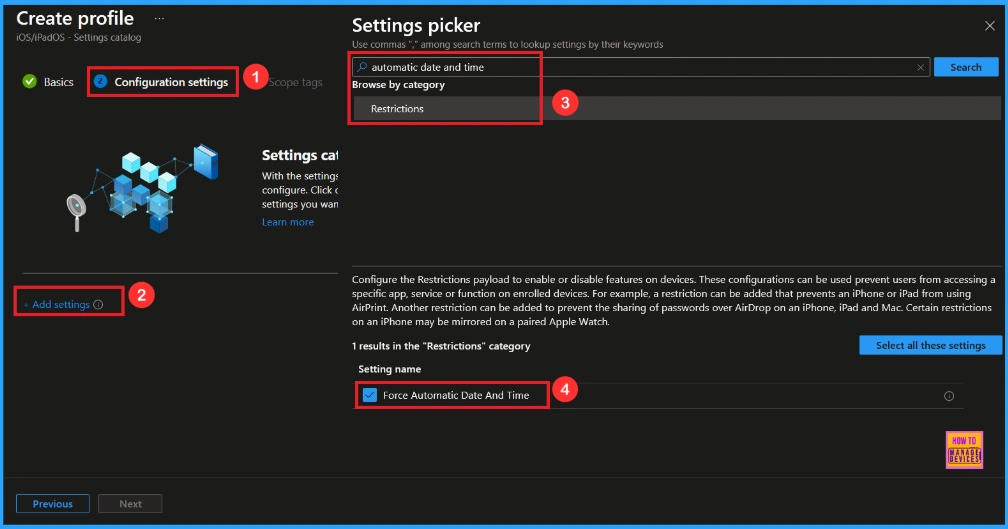
Task: Open the Configuration settings step
Action: (162, 82)
